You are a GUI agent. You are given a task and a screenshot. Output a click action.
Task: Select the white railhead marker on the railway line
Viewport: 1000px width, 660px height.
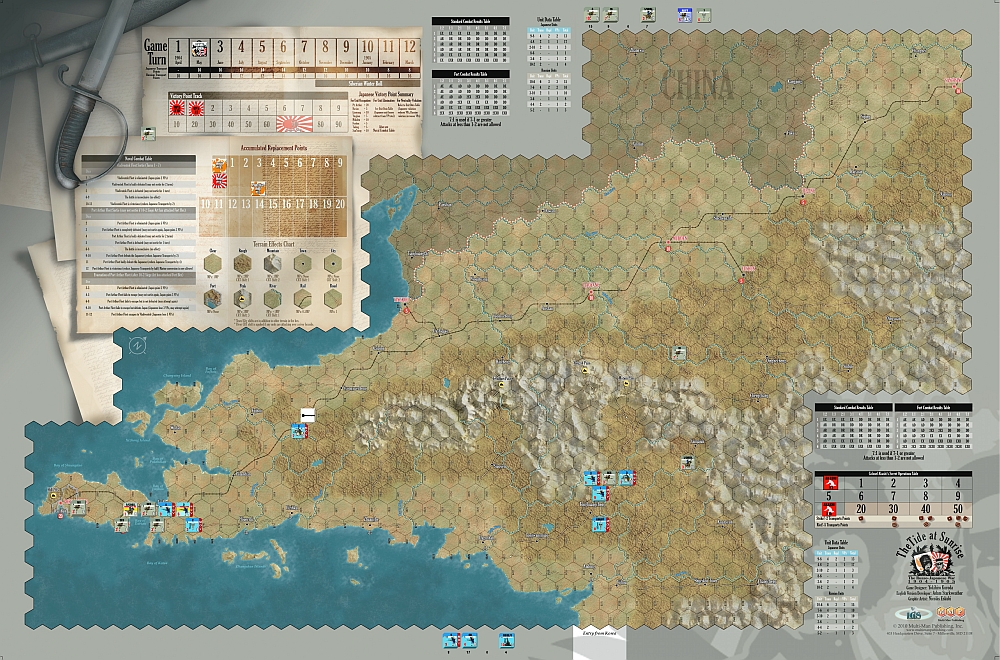[307, 414]
